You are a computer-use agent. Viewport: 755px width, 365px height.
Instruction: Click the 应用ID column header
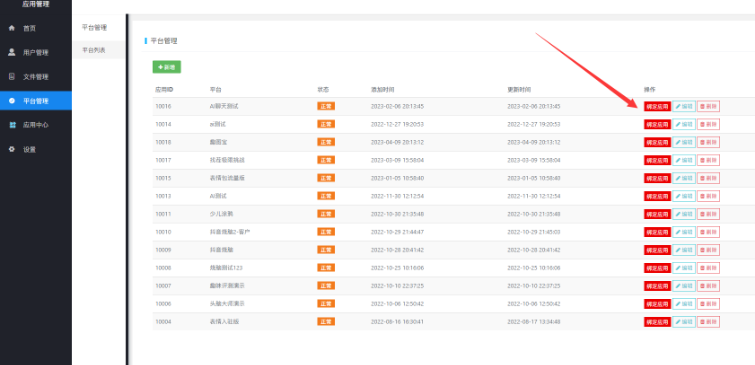(x=164, y=90)
